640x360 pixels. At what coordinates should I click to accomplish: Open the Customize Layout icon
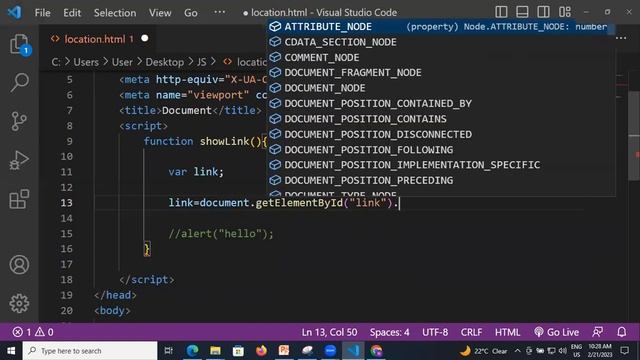tap(565, 12)
